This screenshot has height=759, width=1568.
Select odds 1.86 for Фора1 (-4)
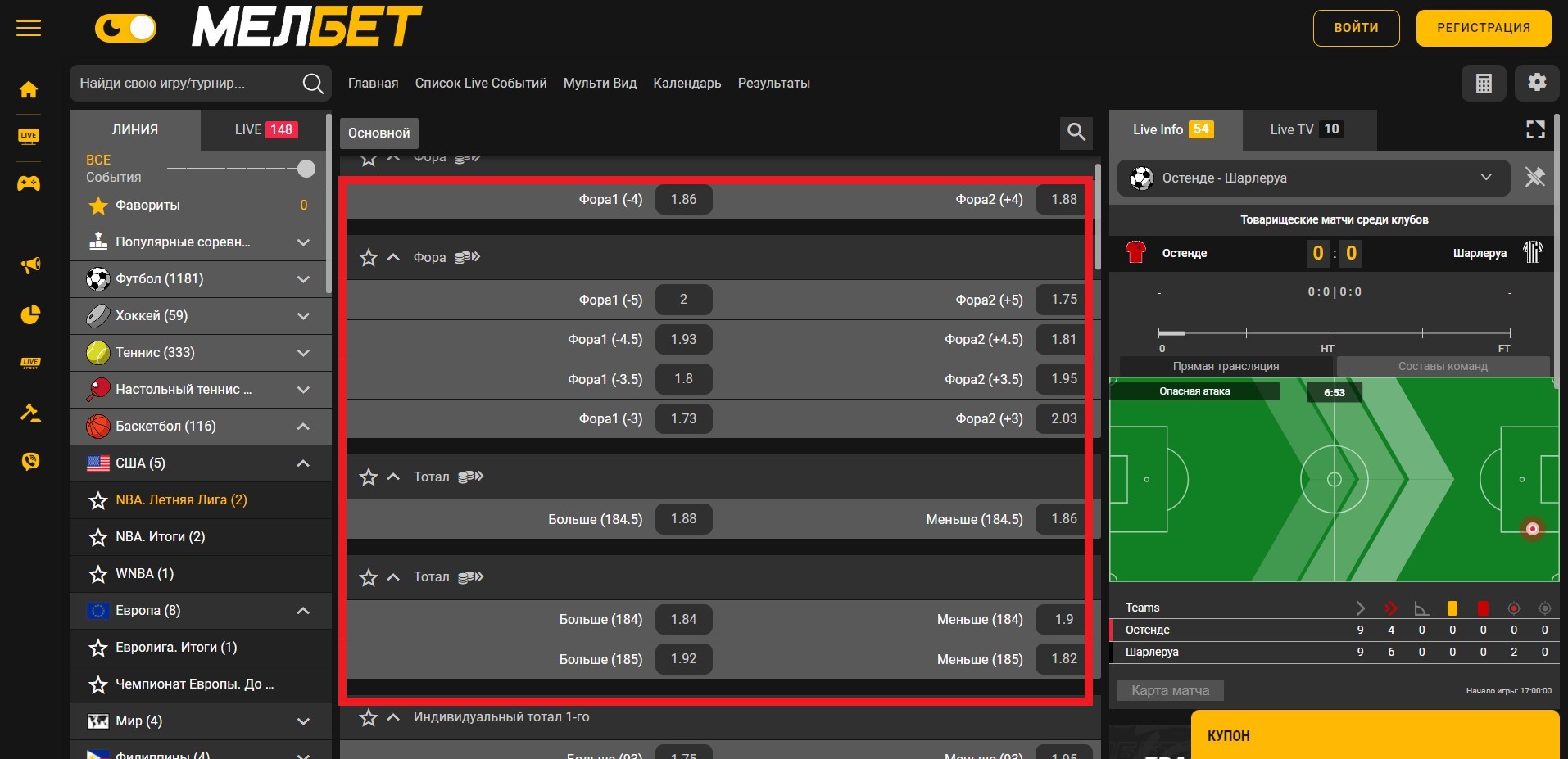coord(683,199)
